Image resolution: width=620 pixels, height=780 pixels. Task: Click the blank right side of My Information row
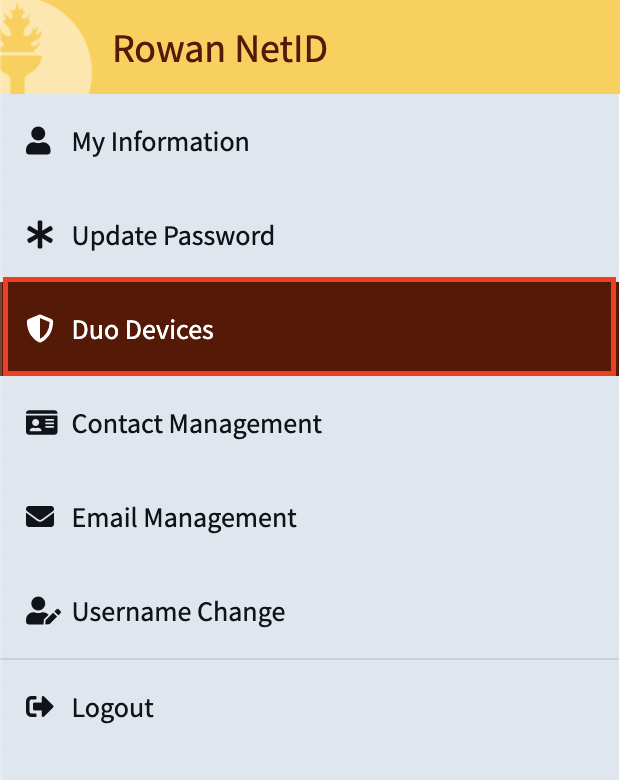click(450, 142)
